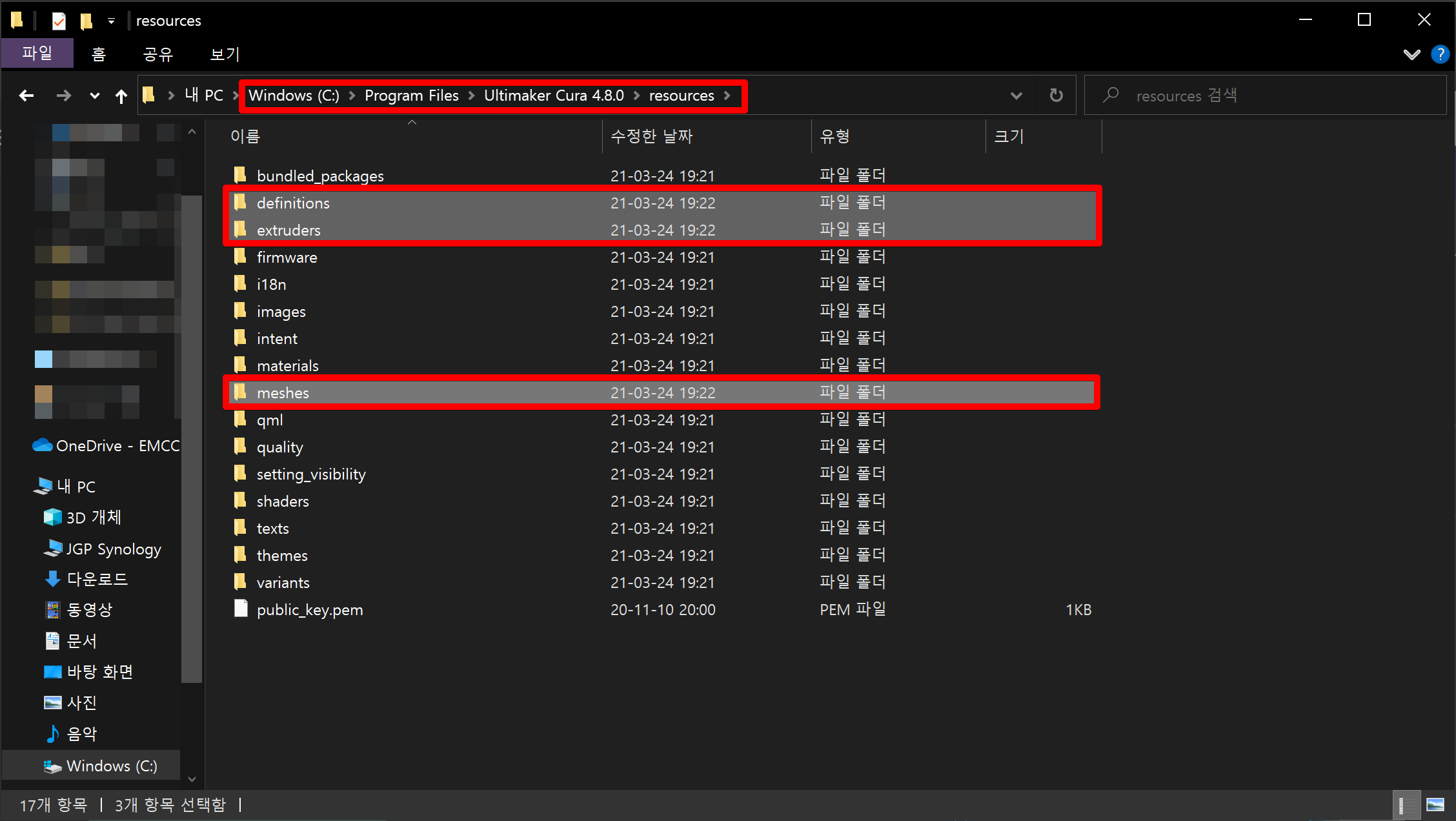Expand the ribbon with the chevron
The height and width of the screenshot is (821, 1456).
1411,54
